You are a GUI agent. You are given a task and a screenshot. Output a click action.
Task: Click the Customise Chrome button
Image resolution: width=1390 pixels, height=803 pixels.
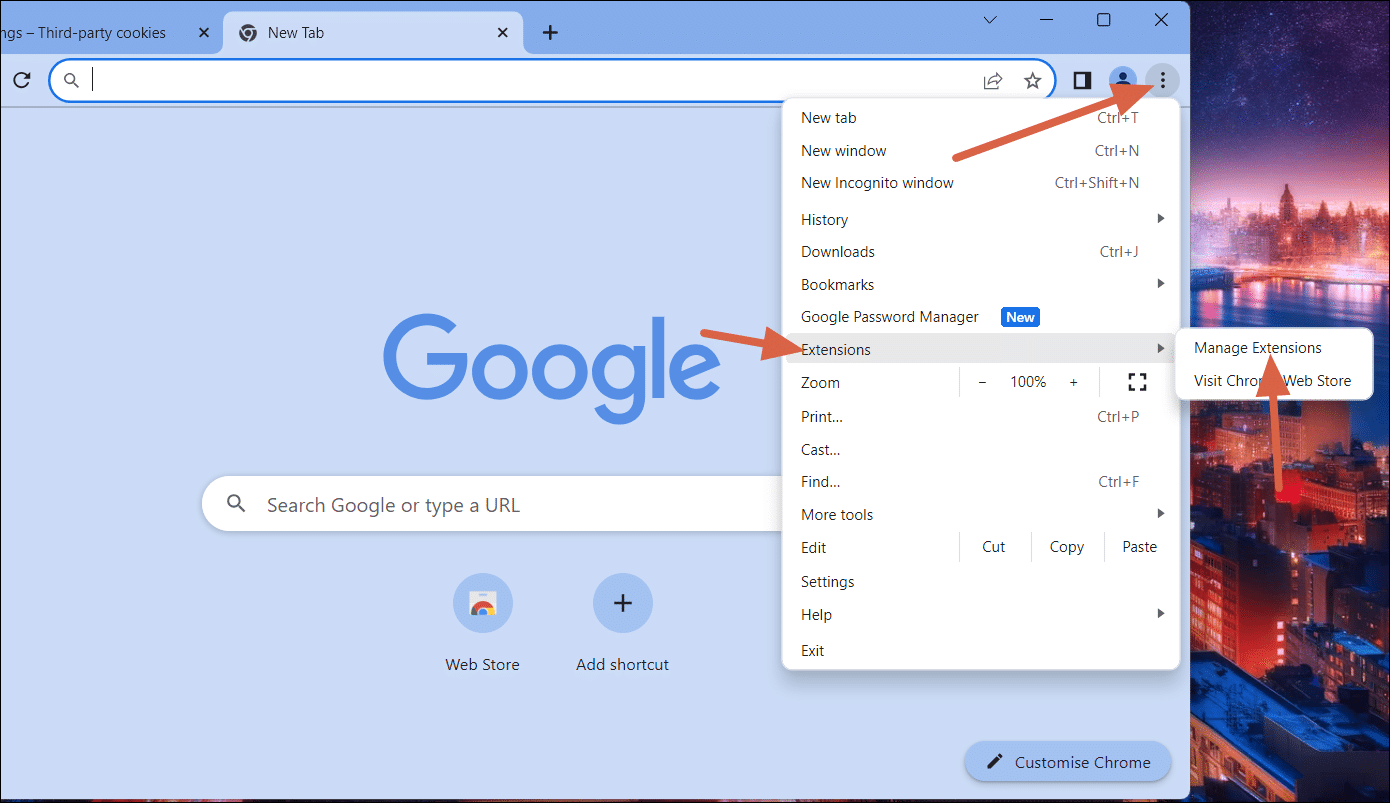tap(1067, 761)
